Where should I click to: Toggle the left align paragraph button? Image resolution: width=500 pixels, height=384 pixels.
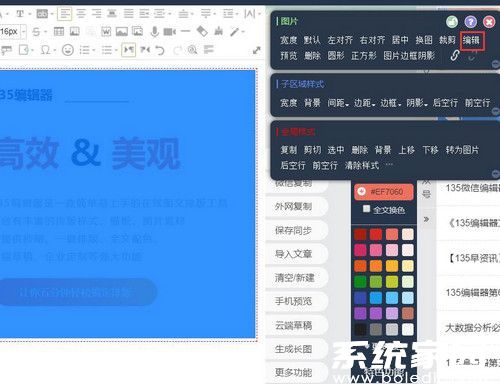(x=65, y=14)
